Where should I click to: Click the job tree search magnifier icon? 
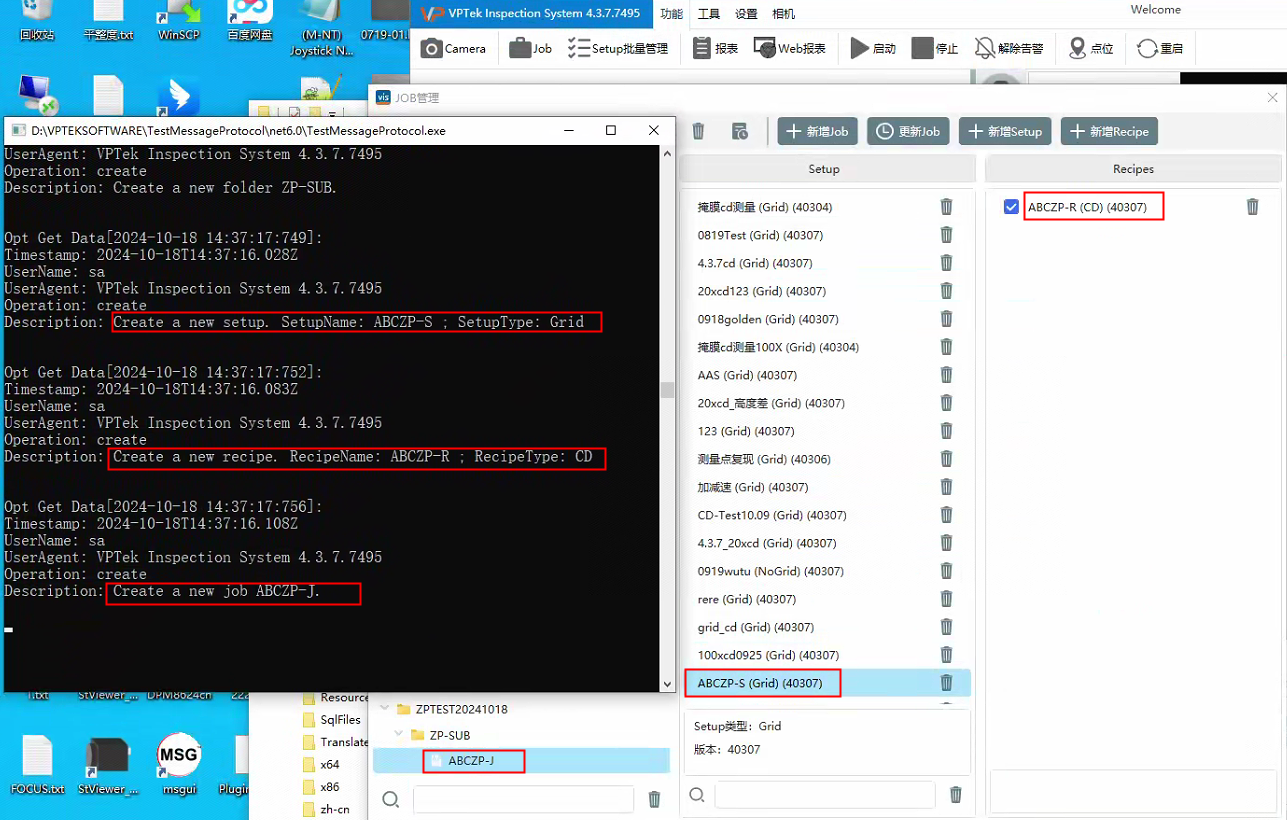pos(391,799)
